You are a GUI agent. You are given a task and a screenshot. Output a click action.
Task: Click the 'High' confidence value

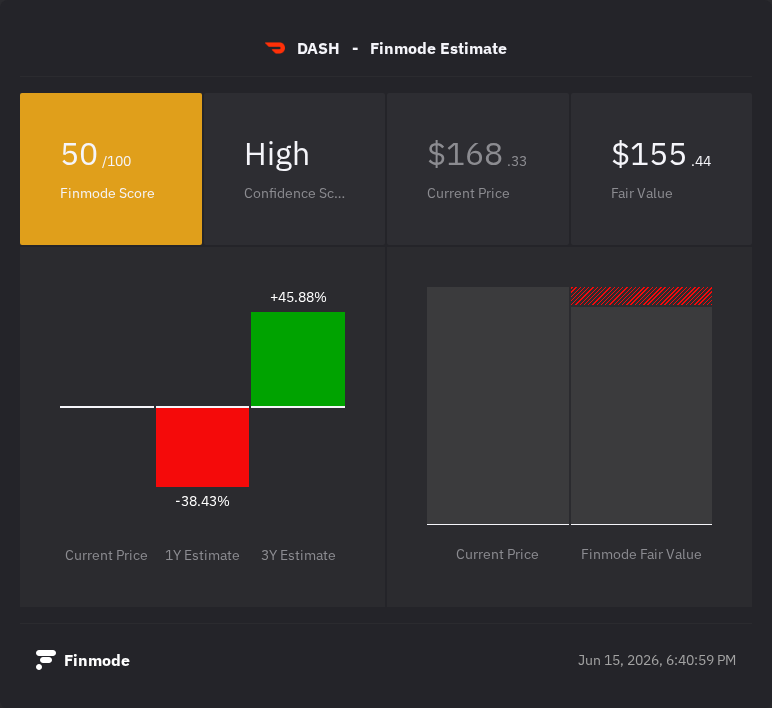tap(277, 155)
